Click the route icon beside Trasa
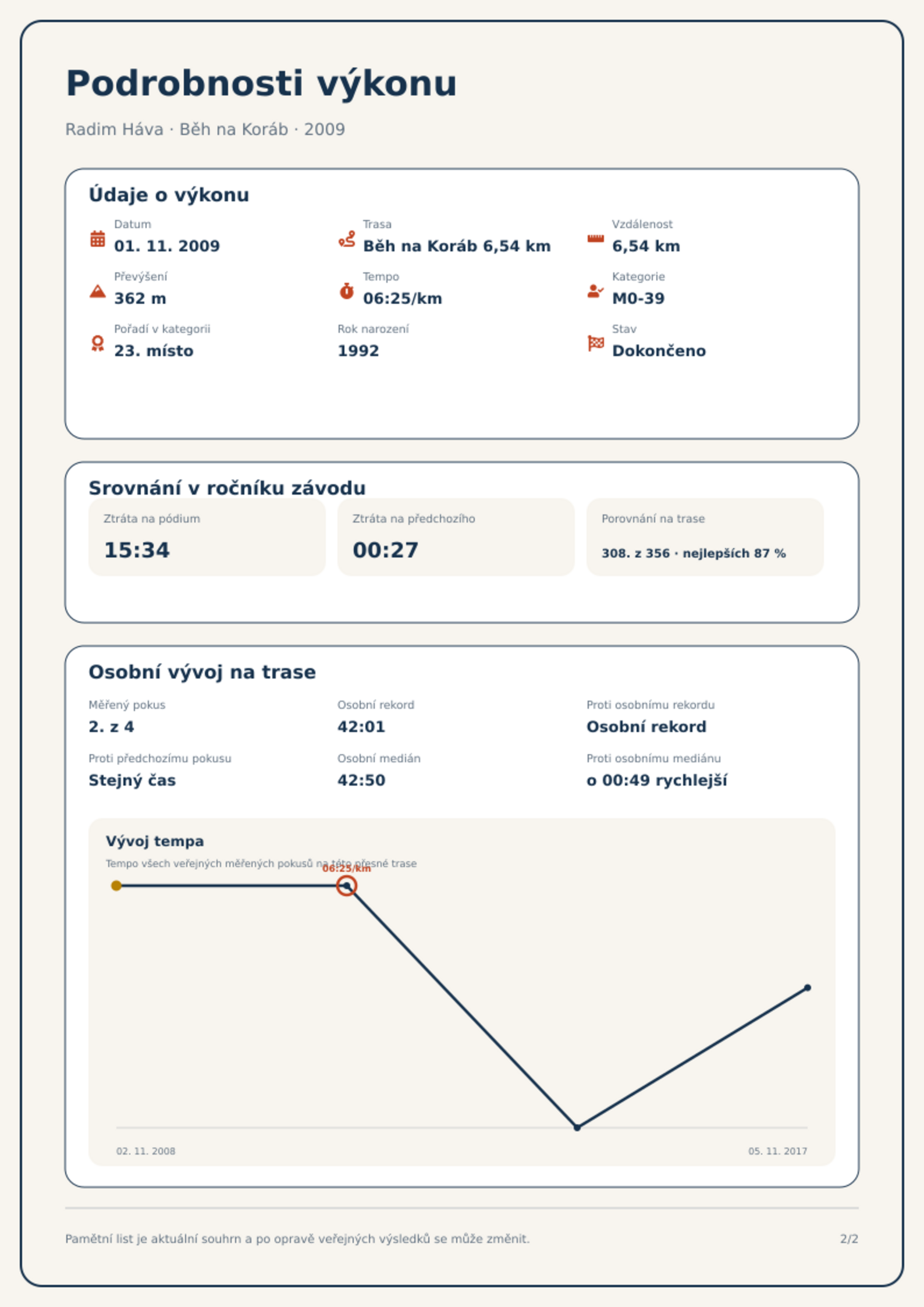This screenshot has width=924, height=1307. 347,239
